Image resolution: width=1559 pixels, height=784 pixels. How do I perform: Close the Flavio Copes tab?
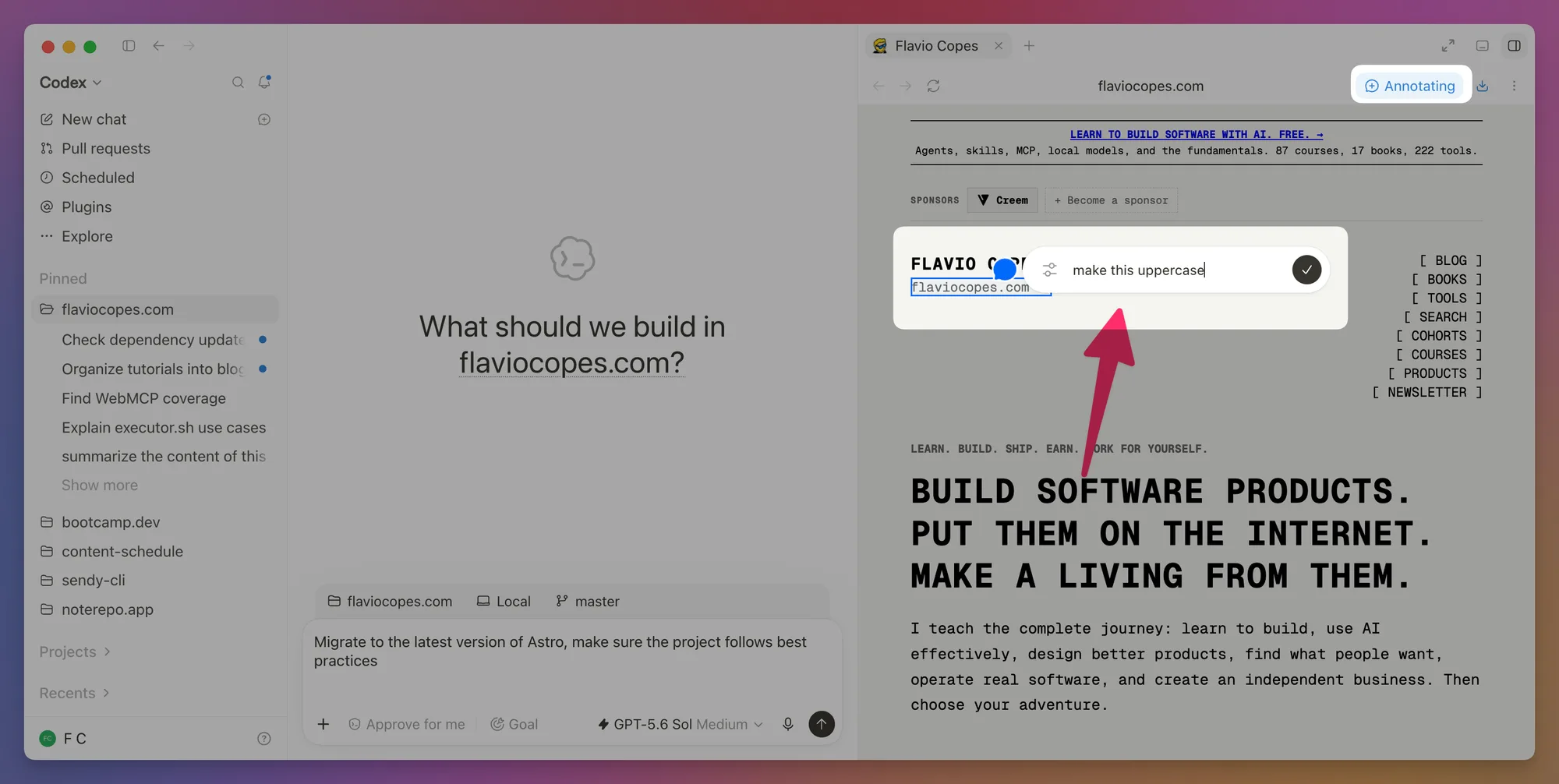(x=999, y=46)
